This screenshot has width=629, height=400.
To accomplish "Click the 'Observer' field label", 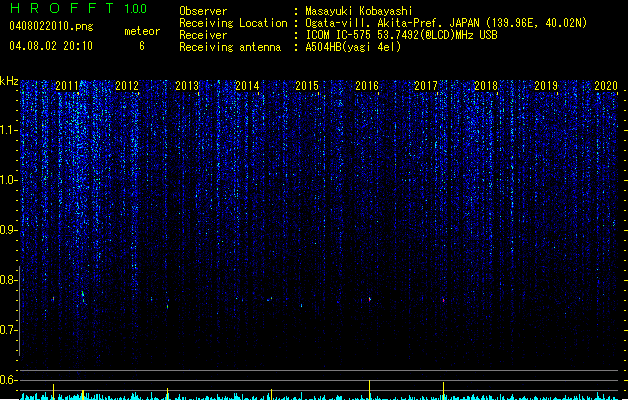I will click(203, 11).
